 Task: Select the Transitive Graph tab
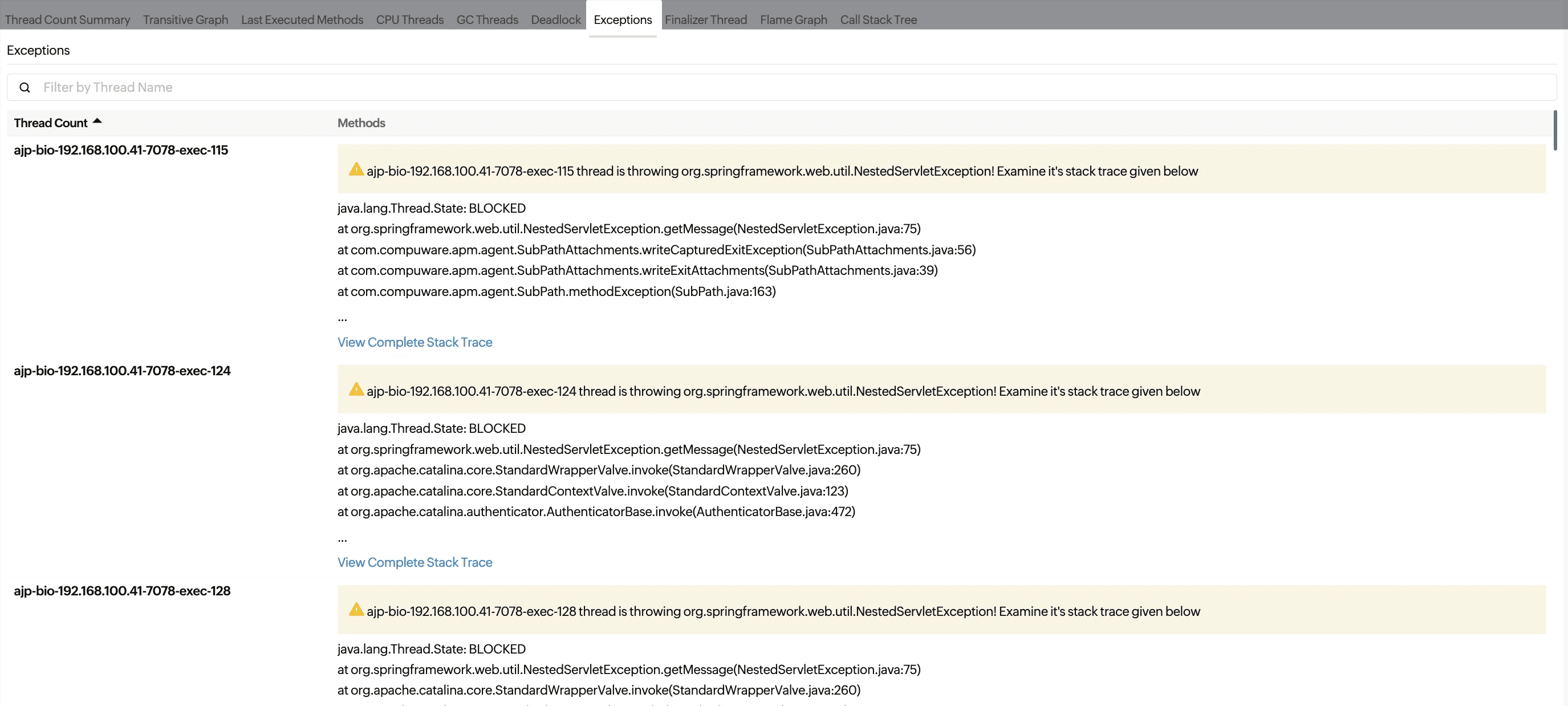pos(185,19)
